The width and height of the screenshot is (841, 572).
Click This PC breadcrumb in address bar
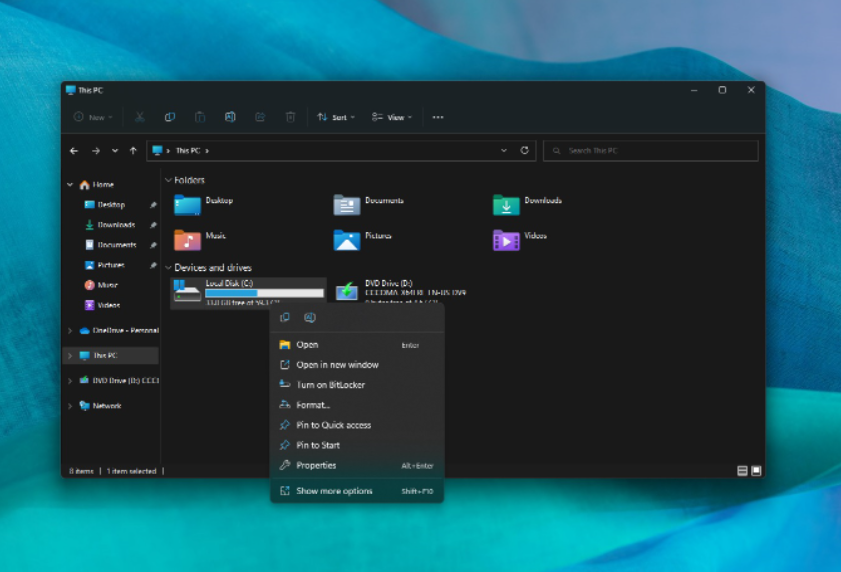coord(188,151)
